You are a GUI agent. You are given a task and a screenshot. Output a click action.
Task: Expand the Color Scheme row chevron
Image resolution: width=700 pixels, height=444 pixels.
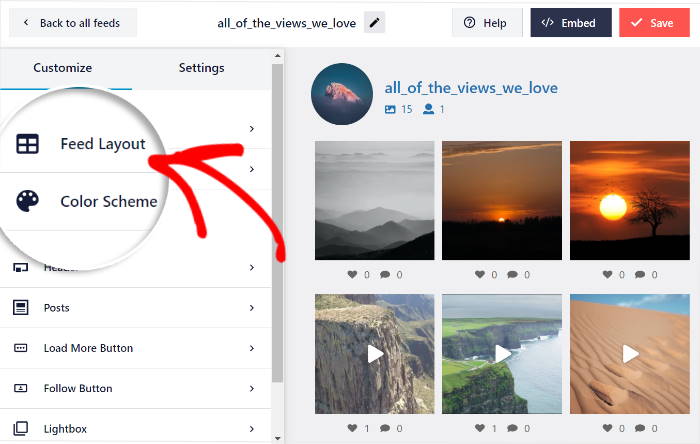click(x=252, y=169)
